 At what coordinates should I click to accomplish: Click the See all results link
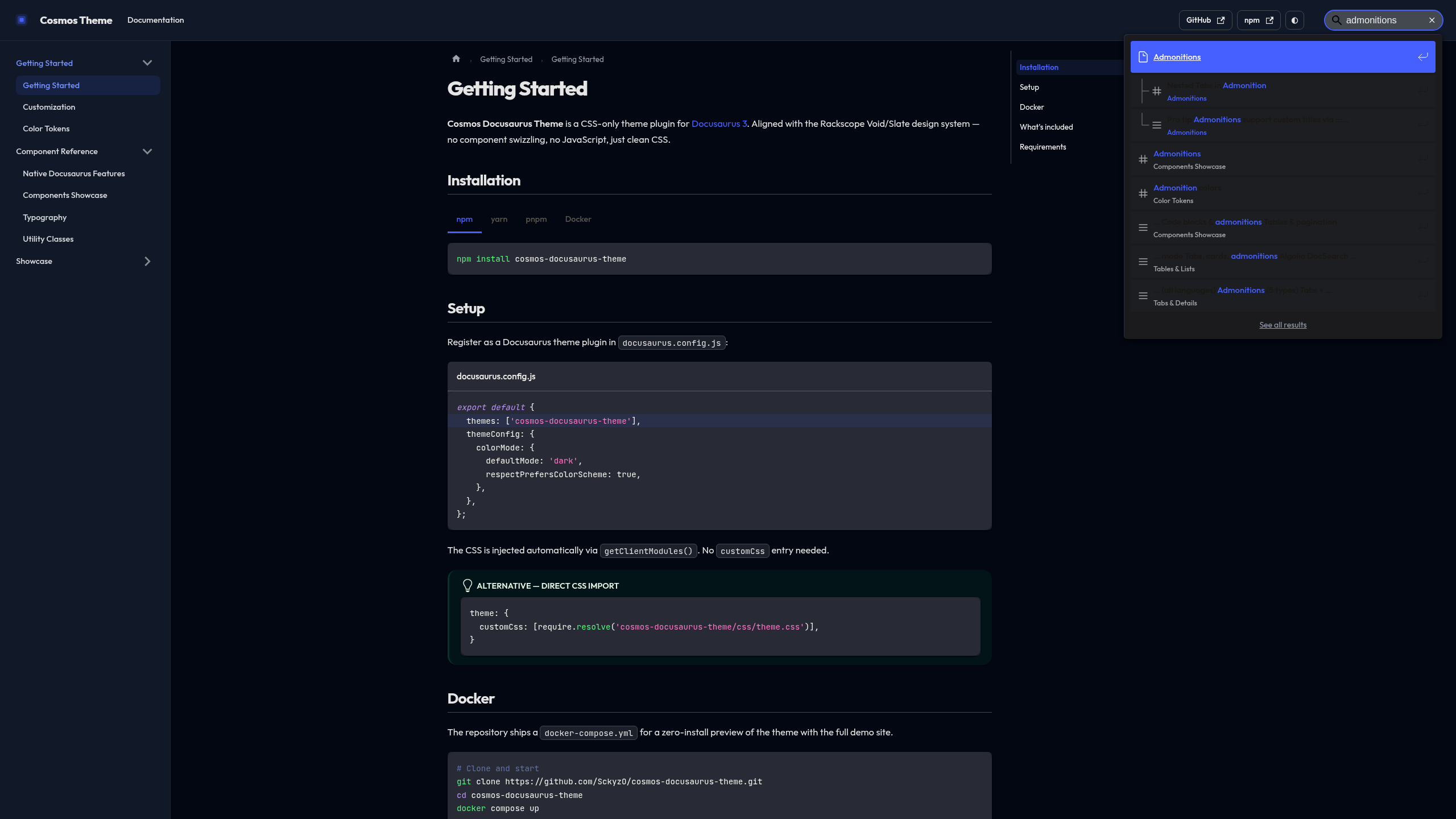pyautogui.click(x=1283, y=325)
